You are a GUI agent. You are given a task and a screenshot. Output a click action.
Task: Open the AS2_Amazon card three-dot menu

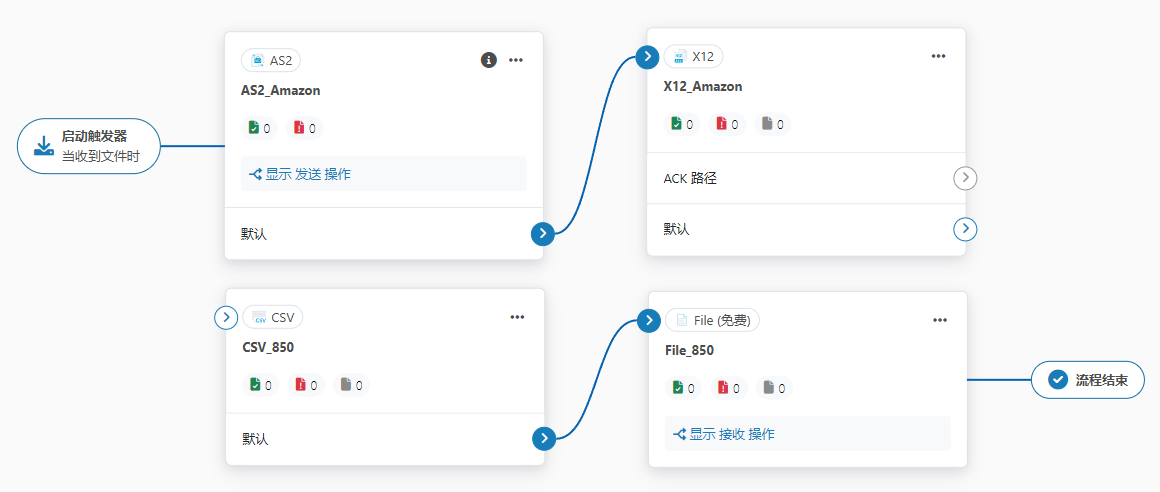click(x=516, y=60)
